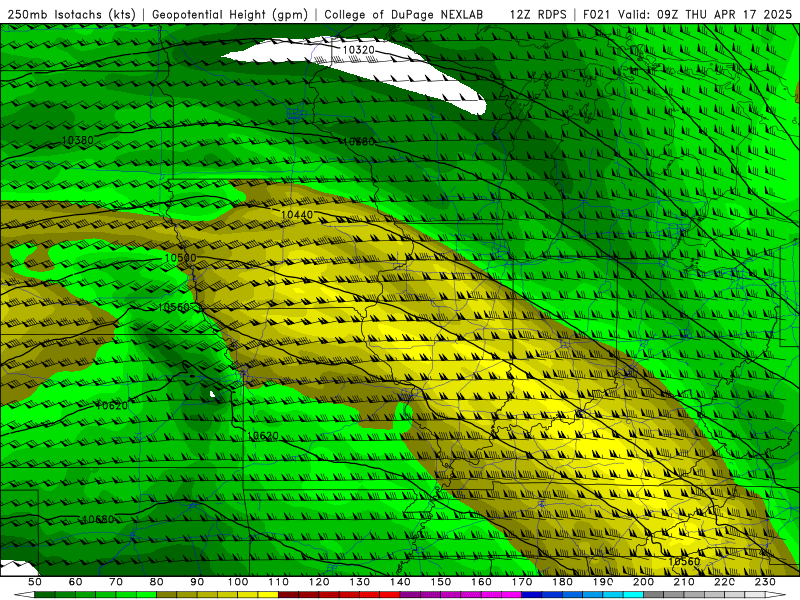The image size is (800, 600).
Task: Click the '250mb Isotachs (kts)' title text
Action: 71,15
